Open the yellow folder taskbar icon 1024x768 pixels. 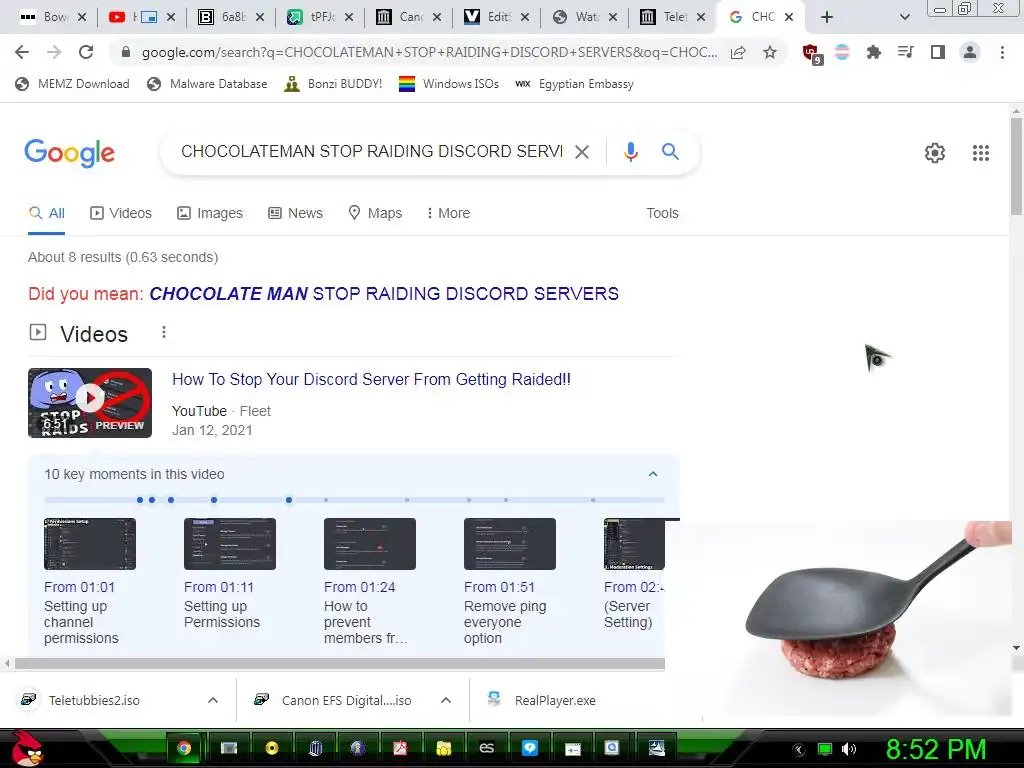(x=443, y=748)
